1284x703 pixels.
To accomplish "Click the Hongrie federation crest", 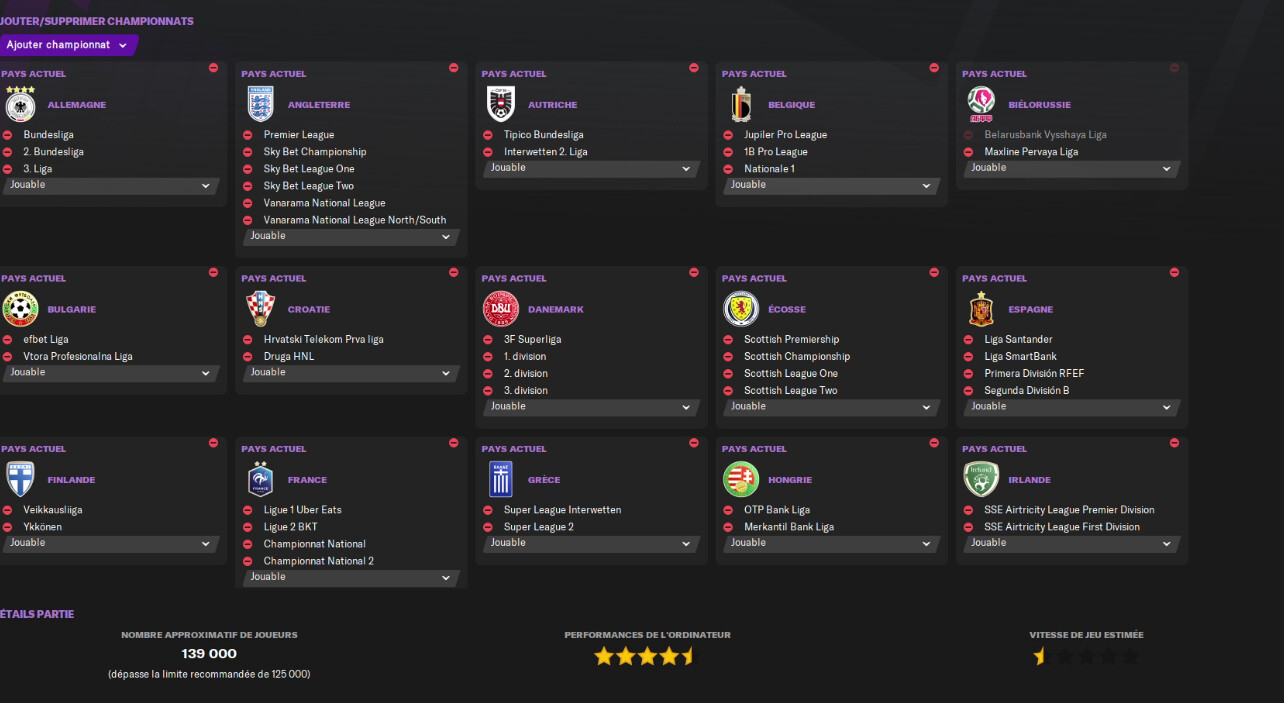I will click(741, 479).
